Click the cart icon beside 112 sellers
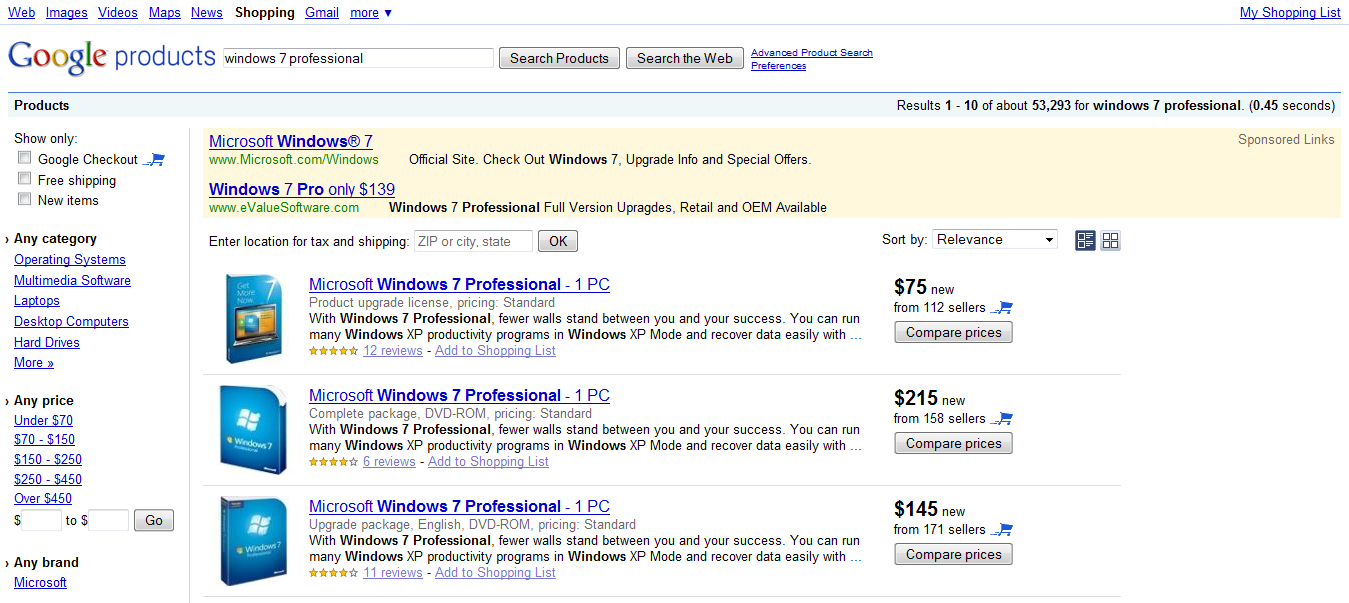 1002,308
